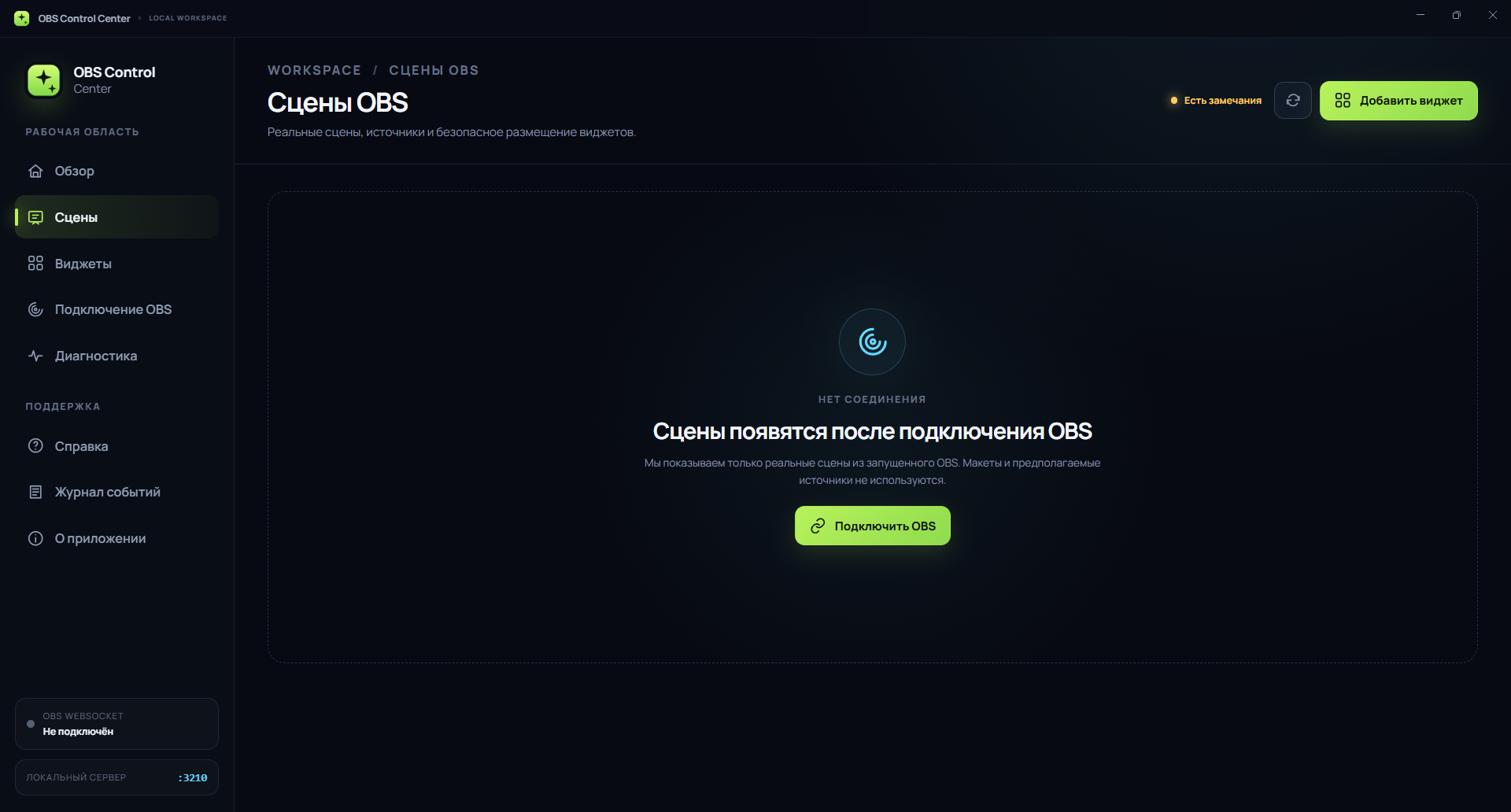Click heading Сцены появятся после подключения OBS
The width and height of the screenshot is (1511, 812).
pos(872,431)
